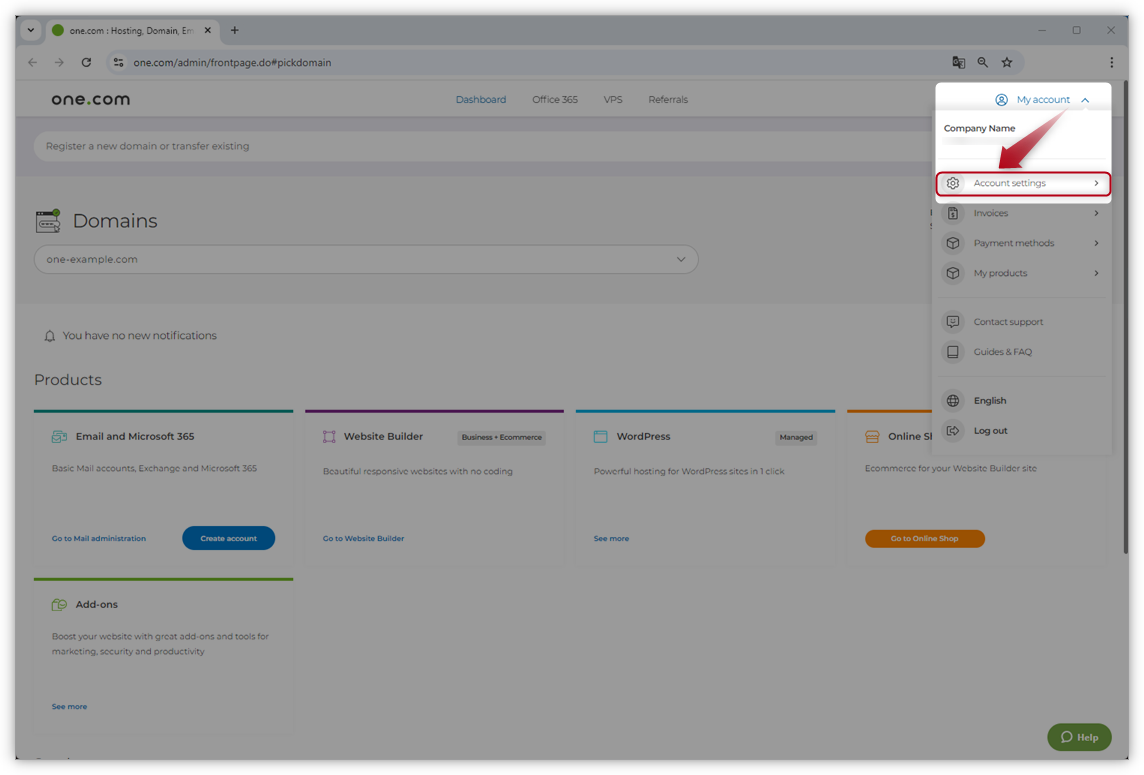Open Payment methods
This screenshot has width=1144, height=775.
1013,243
